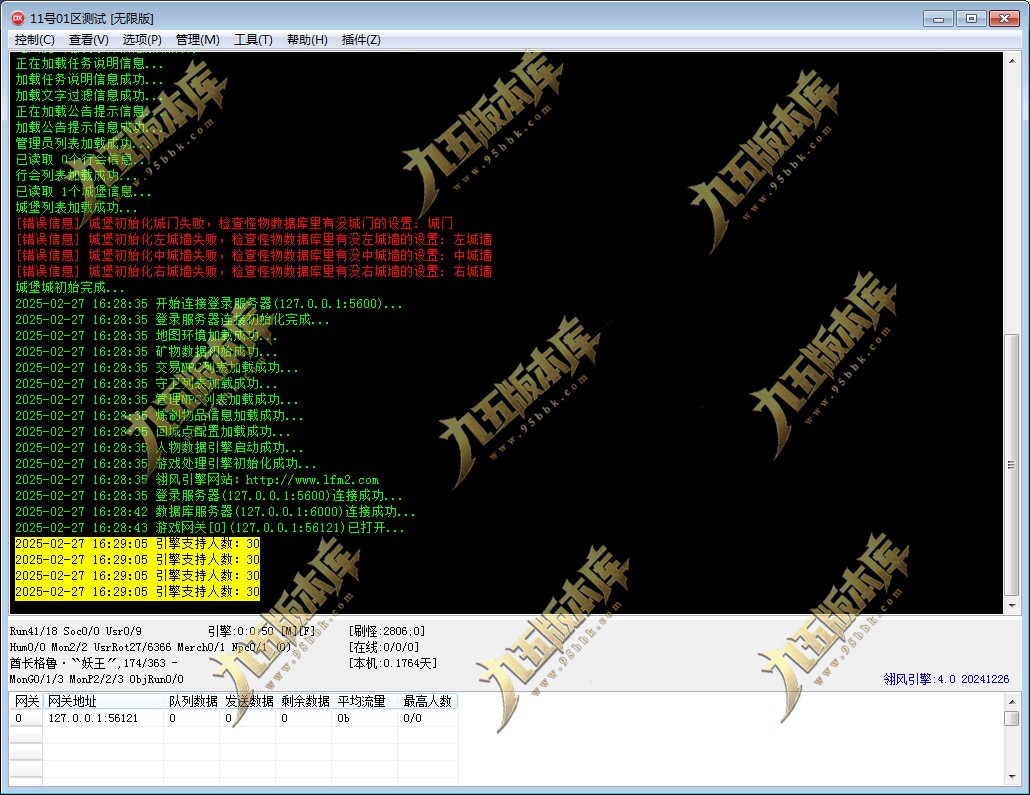This screenshot has width=1030, height=795.
Task: Select the 0/0 max users cell
Action: [428, 718]
